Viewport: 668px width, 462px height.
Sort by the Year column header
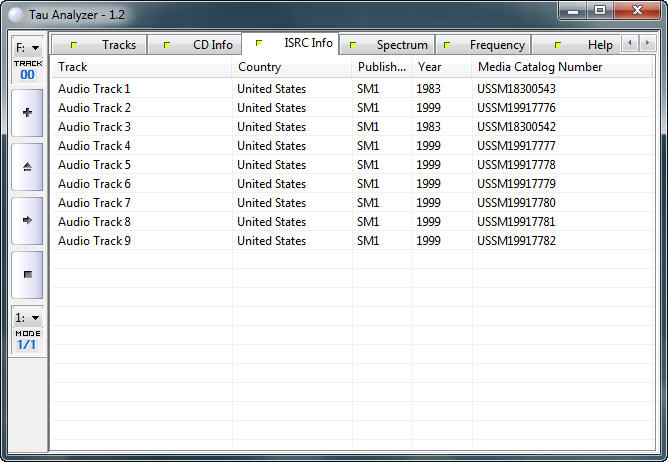coord(441,67)
